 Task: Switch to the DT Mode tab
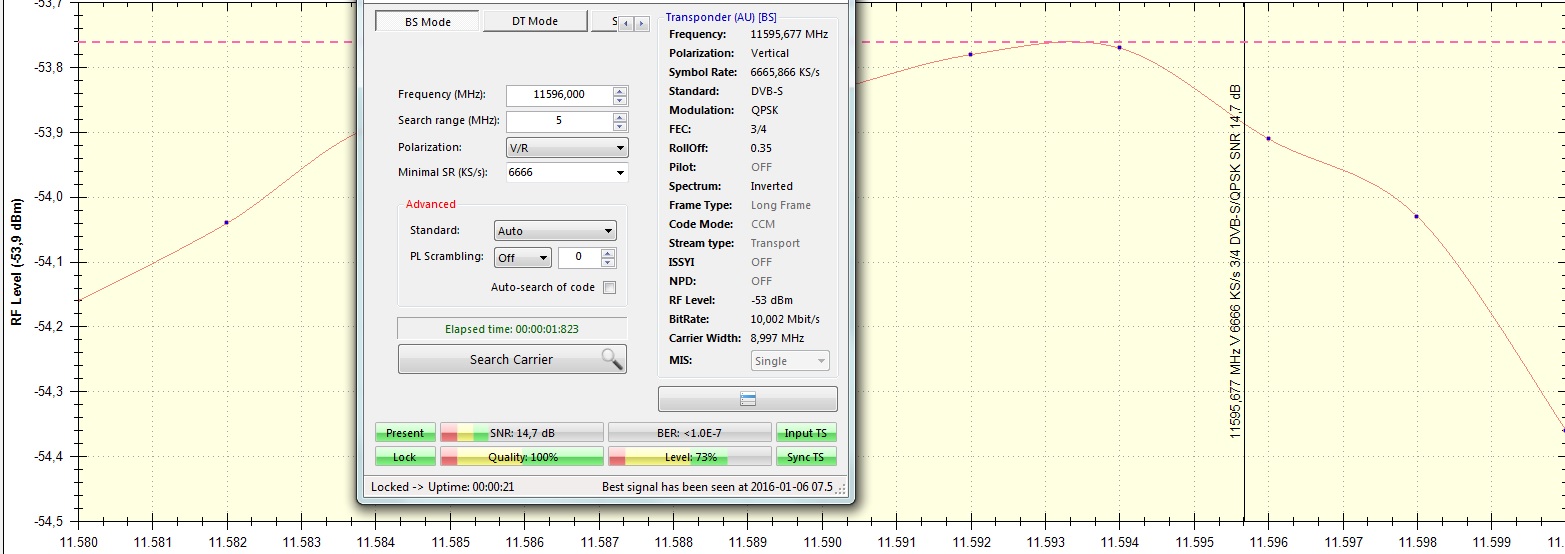[x=535, y=22]
